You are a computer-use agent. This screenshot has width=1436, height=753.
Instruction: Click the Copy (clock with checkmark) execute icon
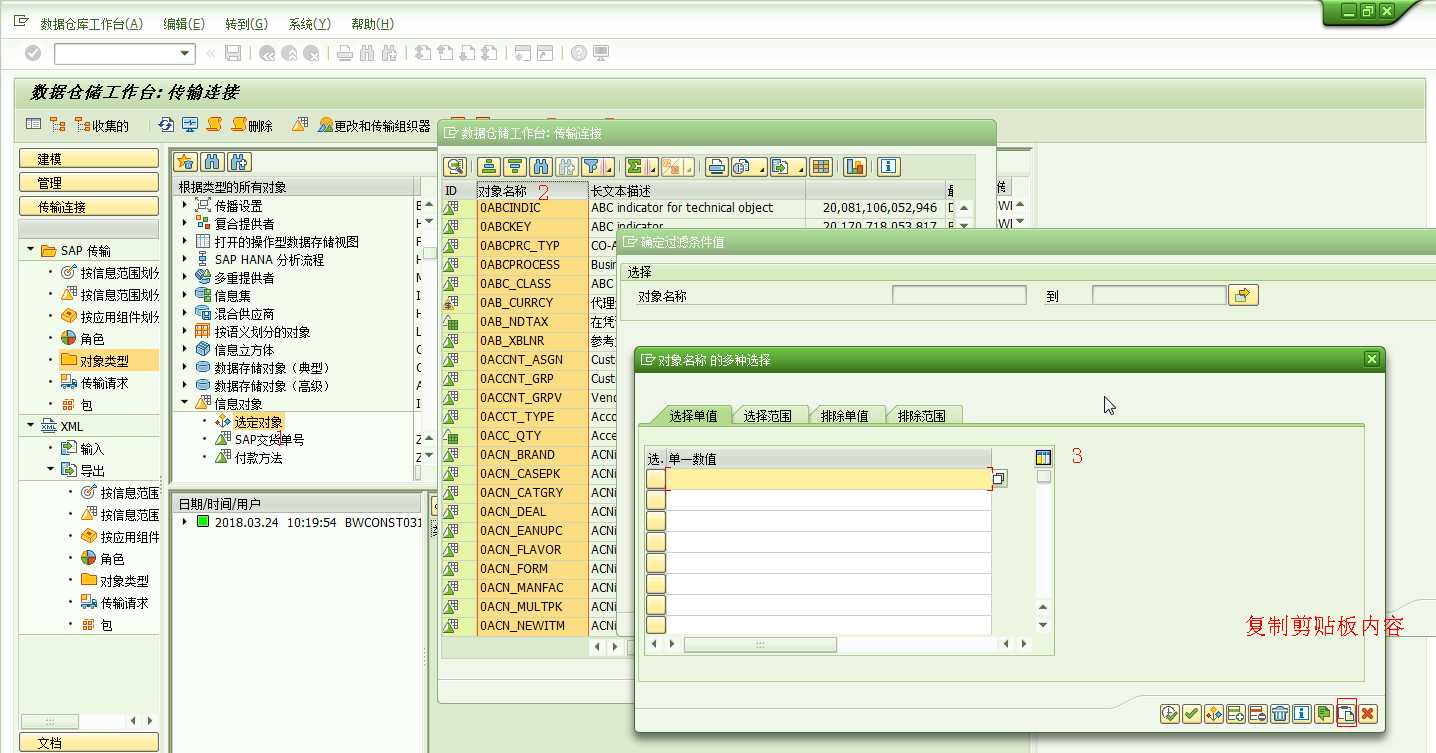coord(1170,713)
